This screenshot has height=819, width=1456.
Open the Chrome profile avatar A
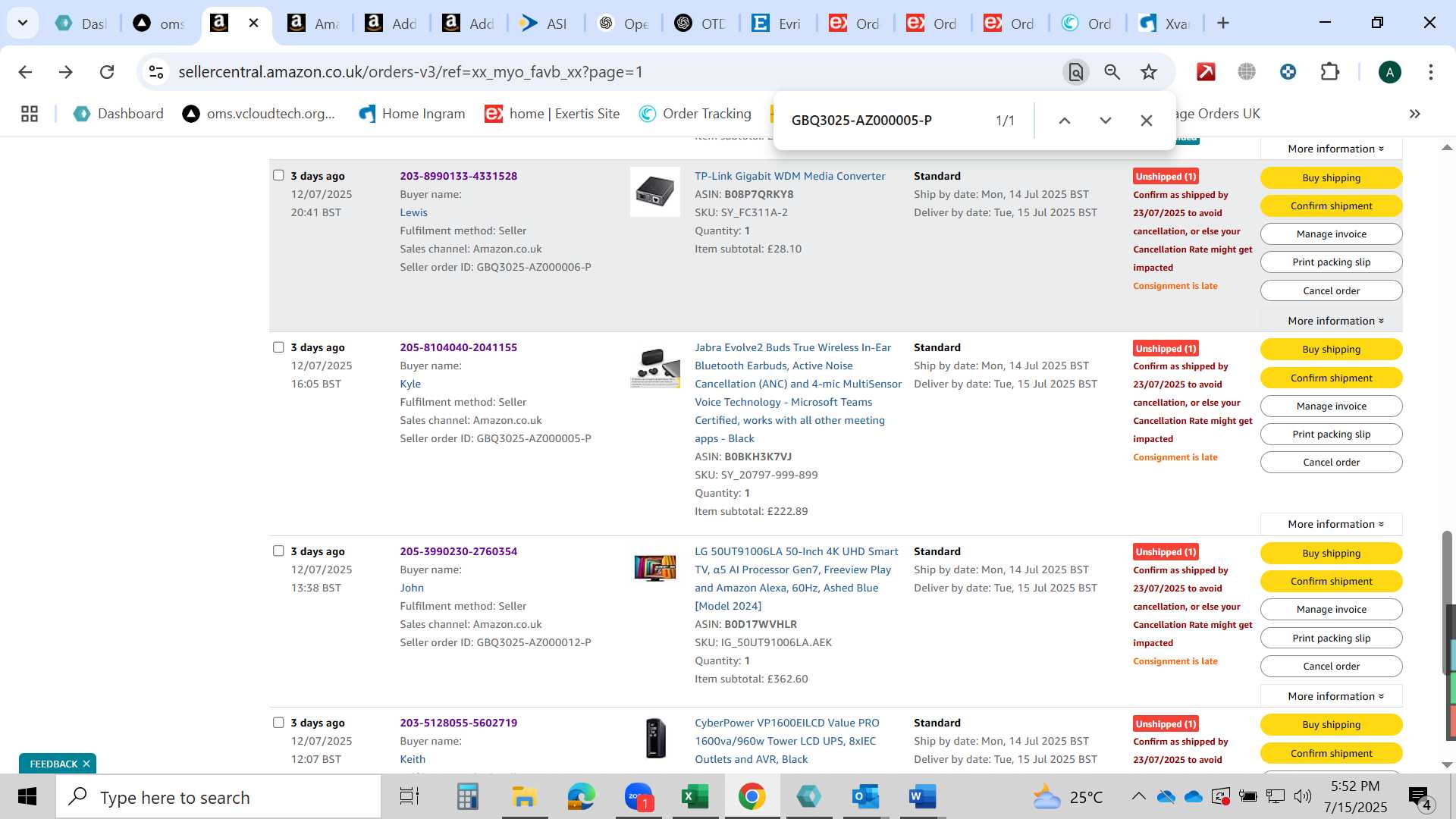1389,72
